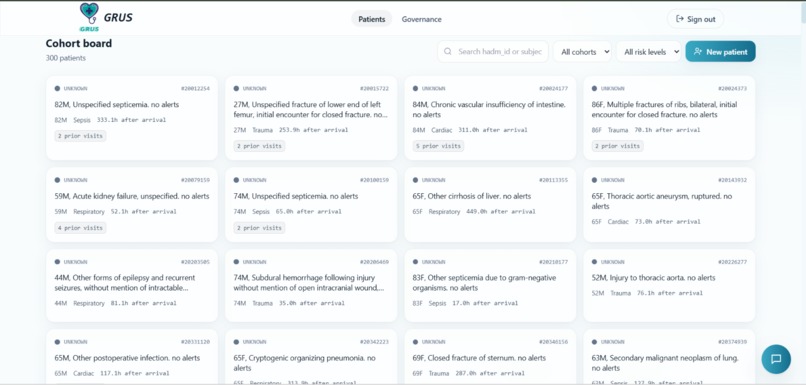Image resolution: width=806 pixels, height=385 pixels.
Task: Click '2 prior visits' on 86F card
Action: tap(617, 146)
